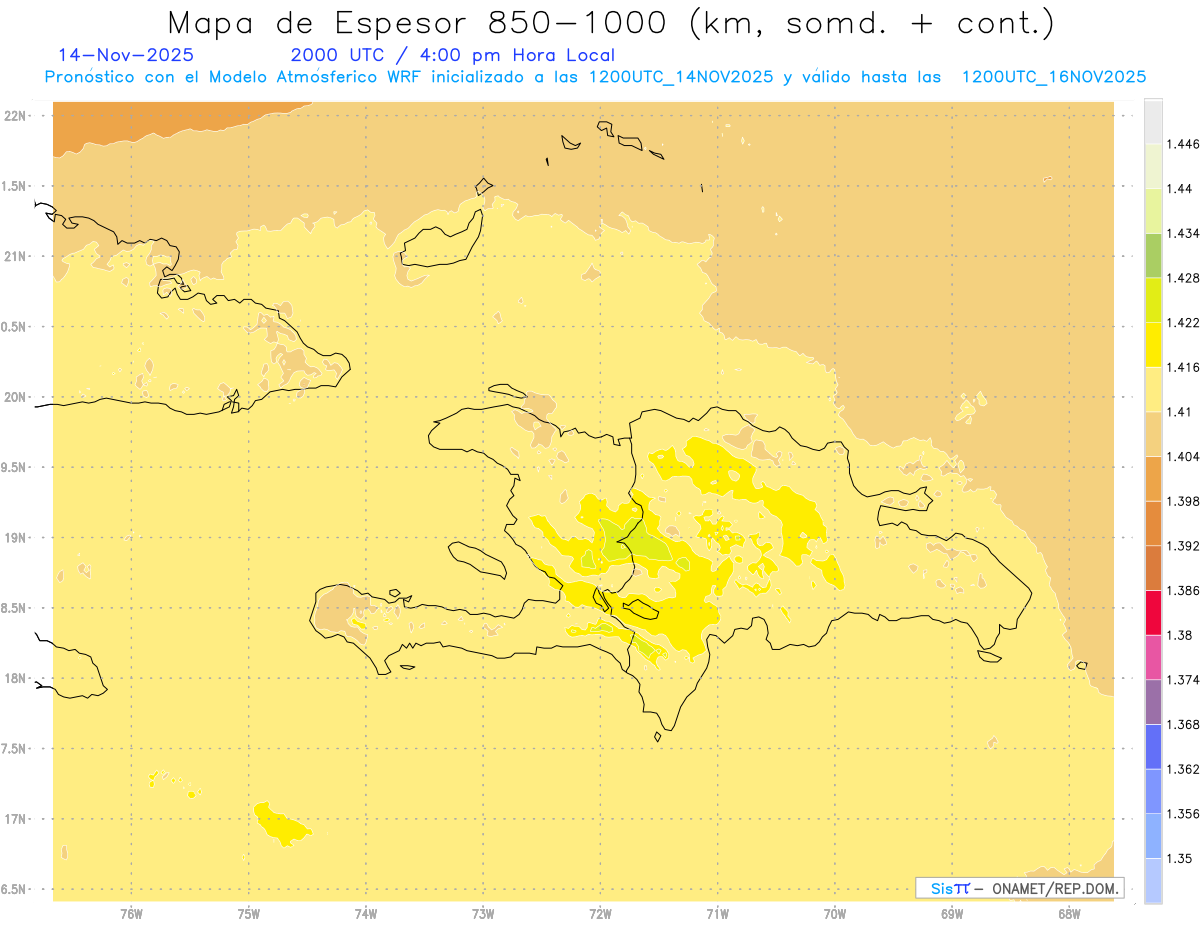
Task: Click the legend value 1.404
Action: tap(1184, 456)
